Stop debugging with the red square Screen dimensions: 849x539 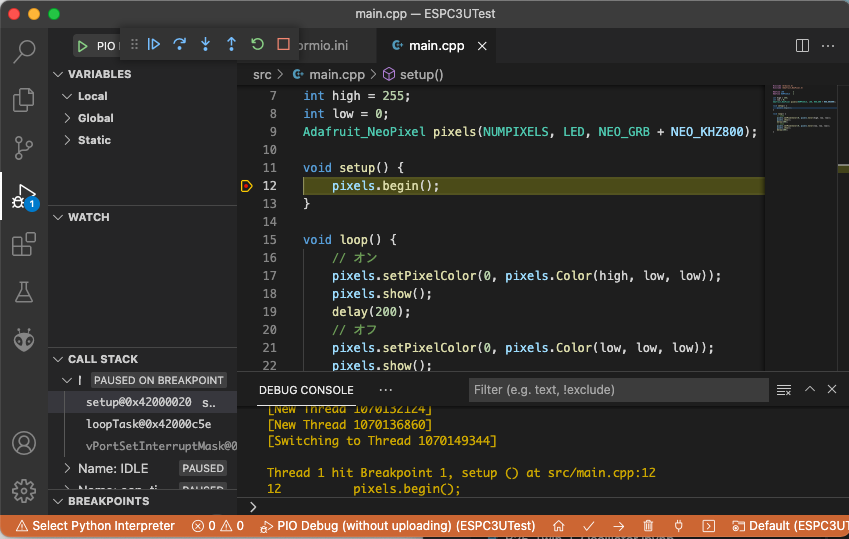[283, 44]
